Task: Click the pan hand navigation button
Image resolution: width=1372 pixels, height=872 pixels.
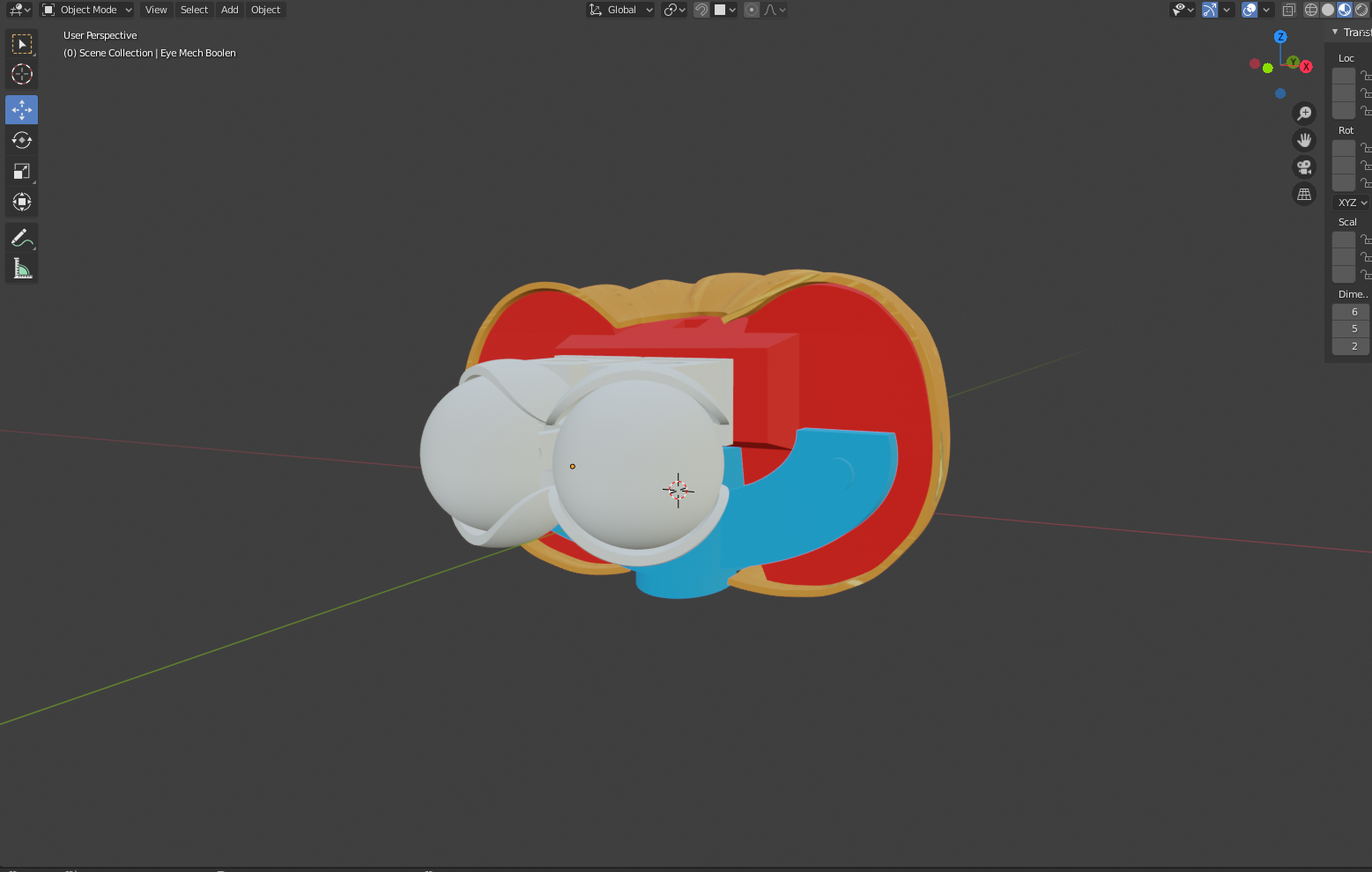Action: tap(1304, 140)
